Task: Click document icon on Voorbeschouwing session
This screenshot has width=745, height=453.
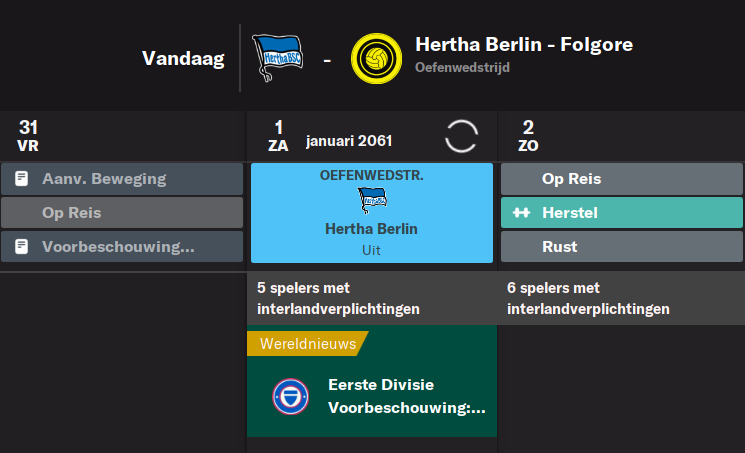Action: point(21,247)
